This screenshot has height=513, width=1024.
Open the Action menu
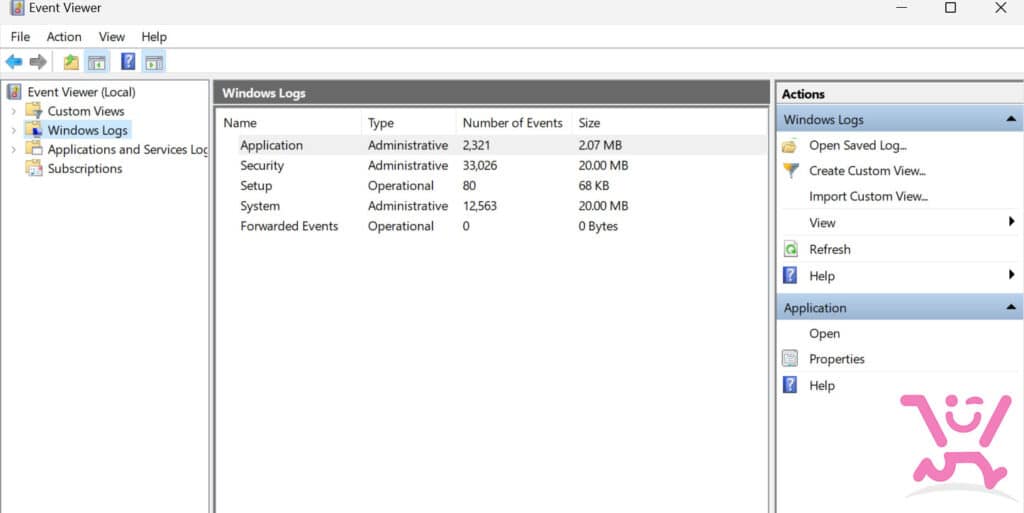click(x=64, y=37)
